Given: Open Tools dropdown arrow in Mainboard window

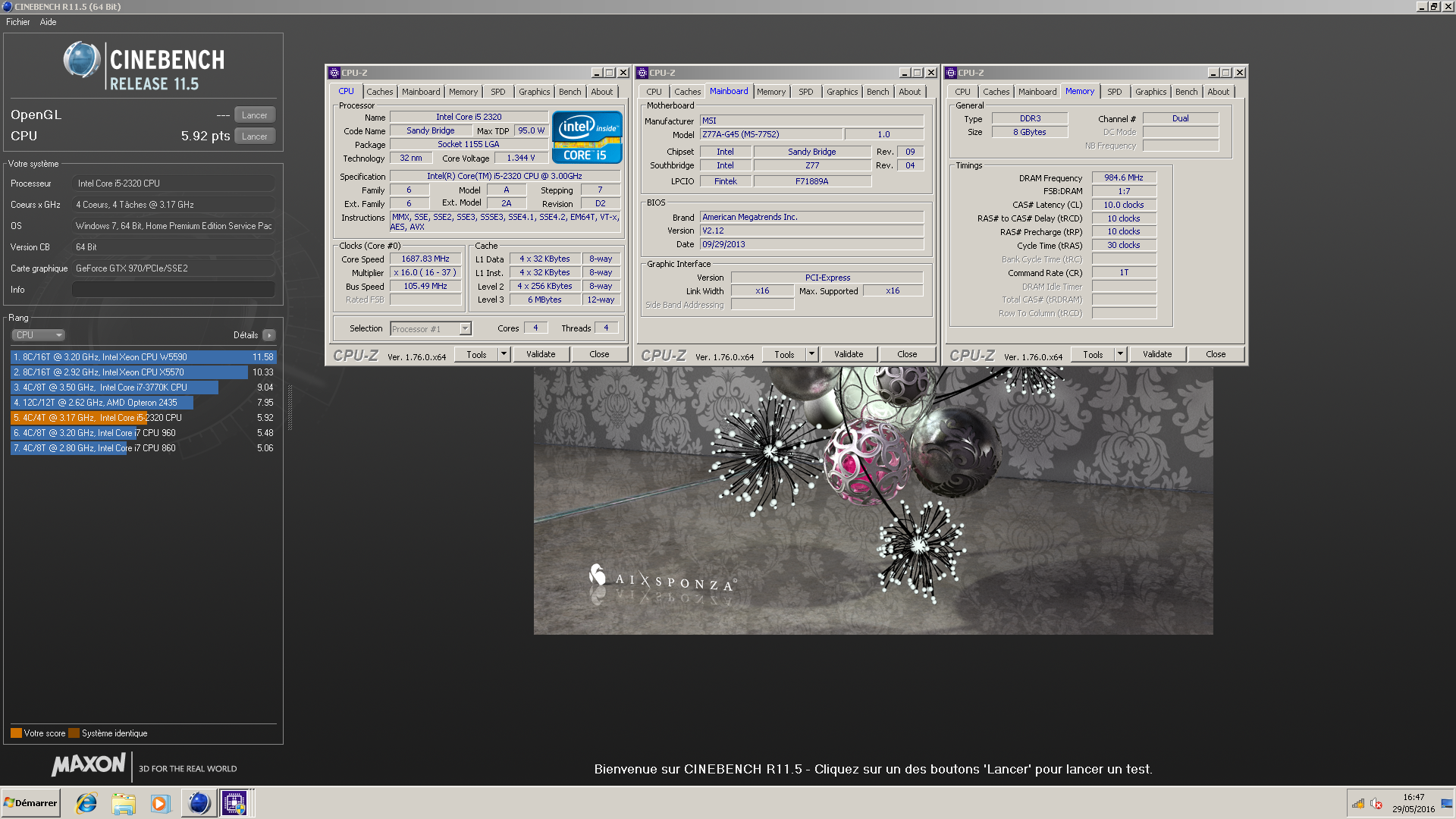Looking at the screenshot, I should pyautogui.click(x=811, y=355).
